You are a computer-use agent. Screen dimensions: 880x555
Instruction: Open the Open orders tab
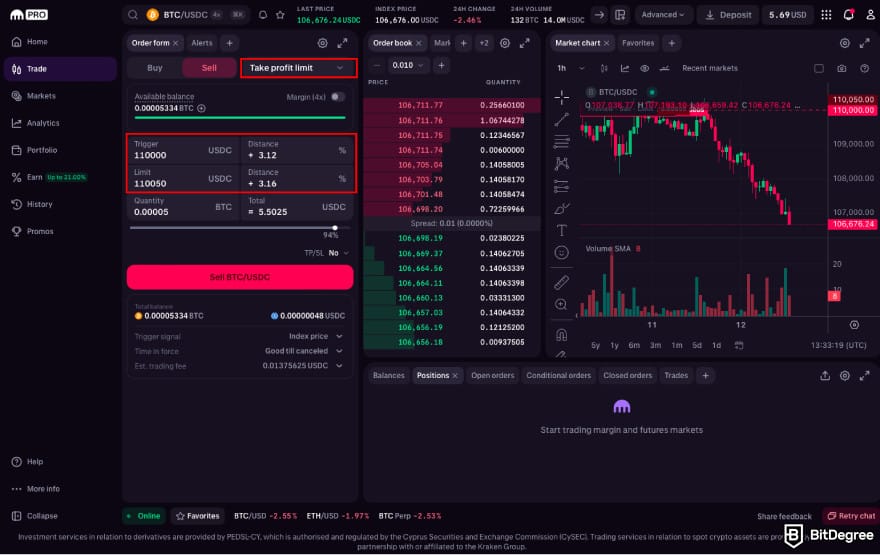492,375
